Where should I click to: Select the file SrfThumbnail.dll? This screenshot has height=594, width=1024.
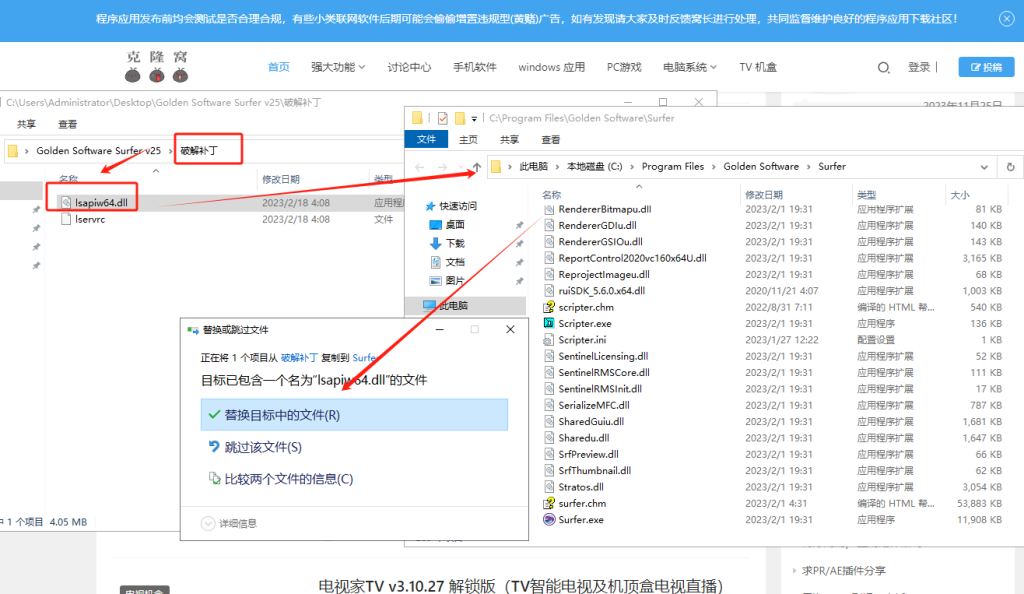pyautogui.click(x=594, y=470)
